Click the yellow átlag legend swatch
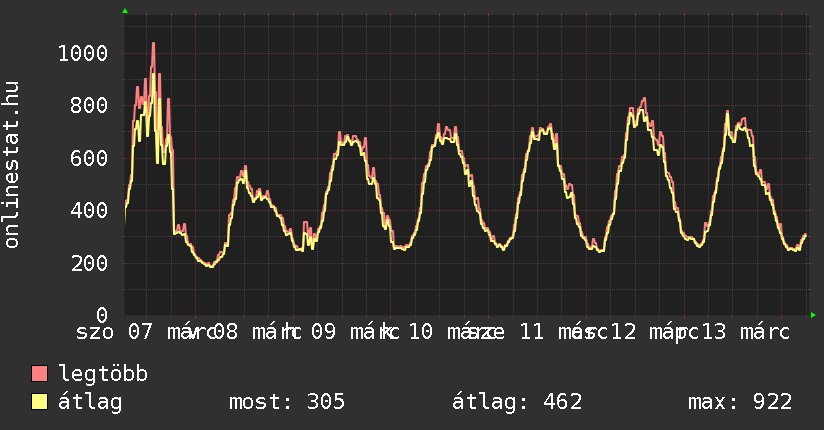Screen dimensions: 824x430 40,402
